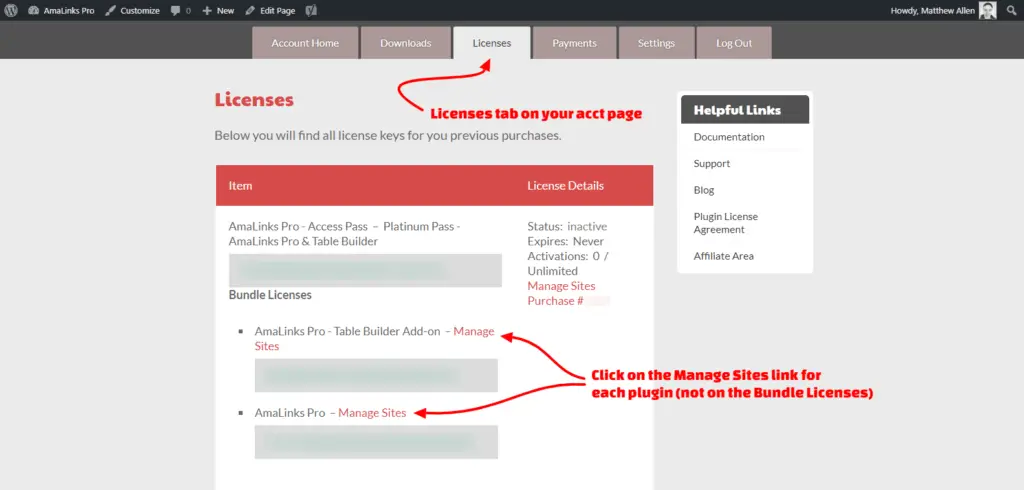The image size is (1024, 490).
Task: Click the Bundle Licenses label
Action: (270, 295)
